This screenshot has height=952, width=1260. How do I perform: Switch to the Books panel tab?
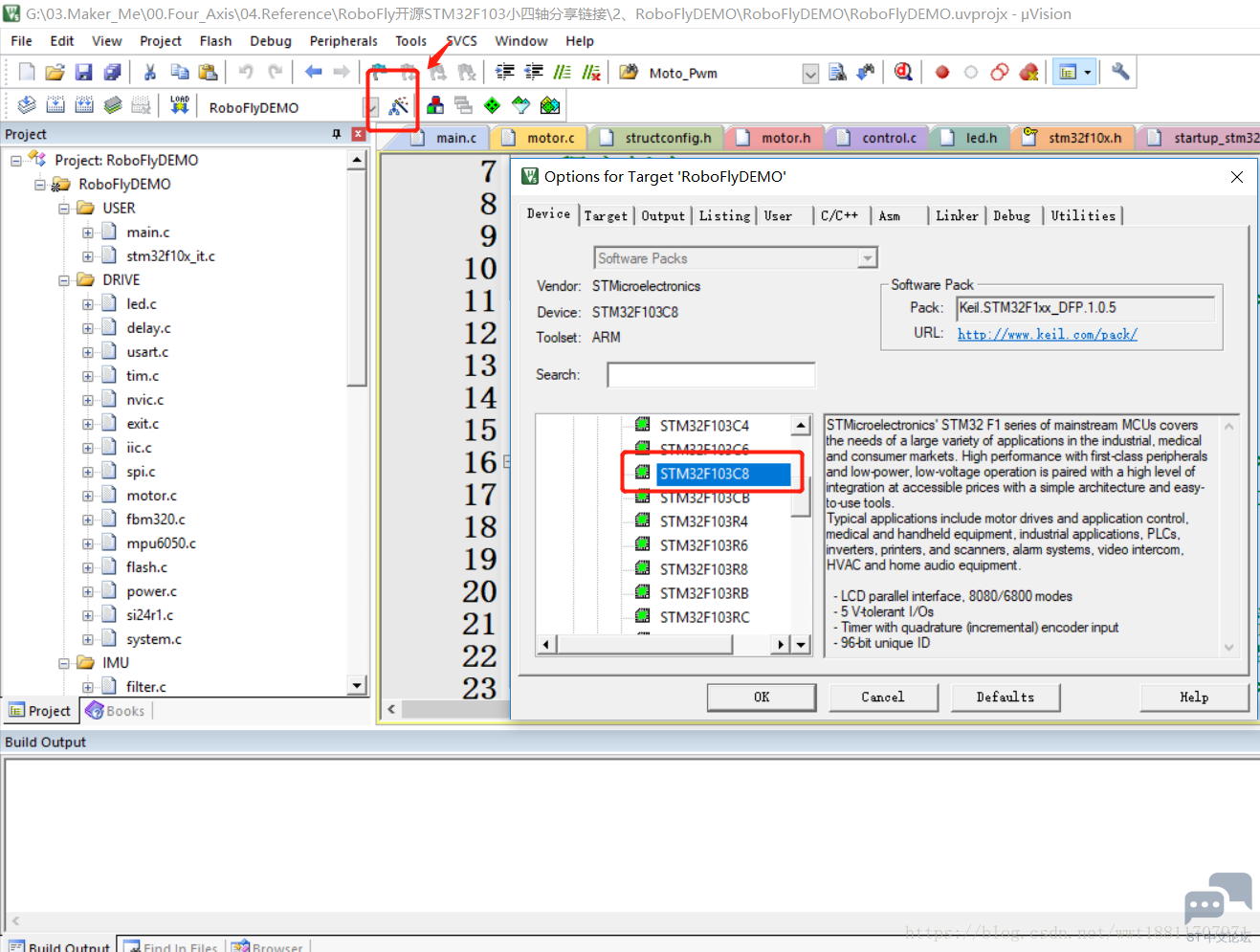click(x=116, y=711)
